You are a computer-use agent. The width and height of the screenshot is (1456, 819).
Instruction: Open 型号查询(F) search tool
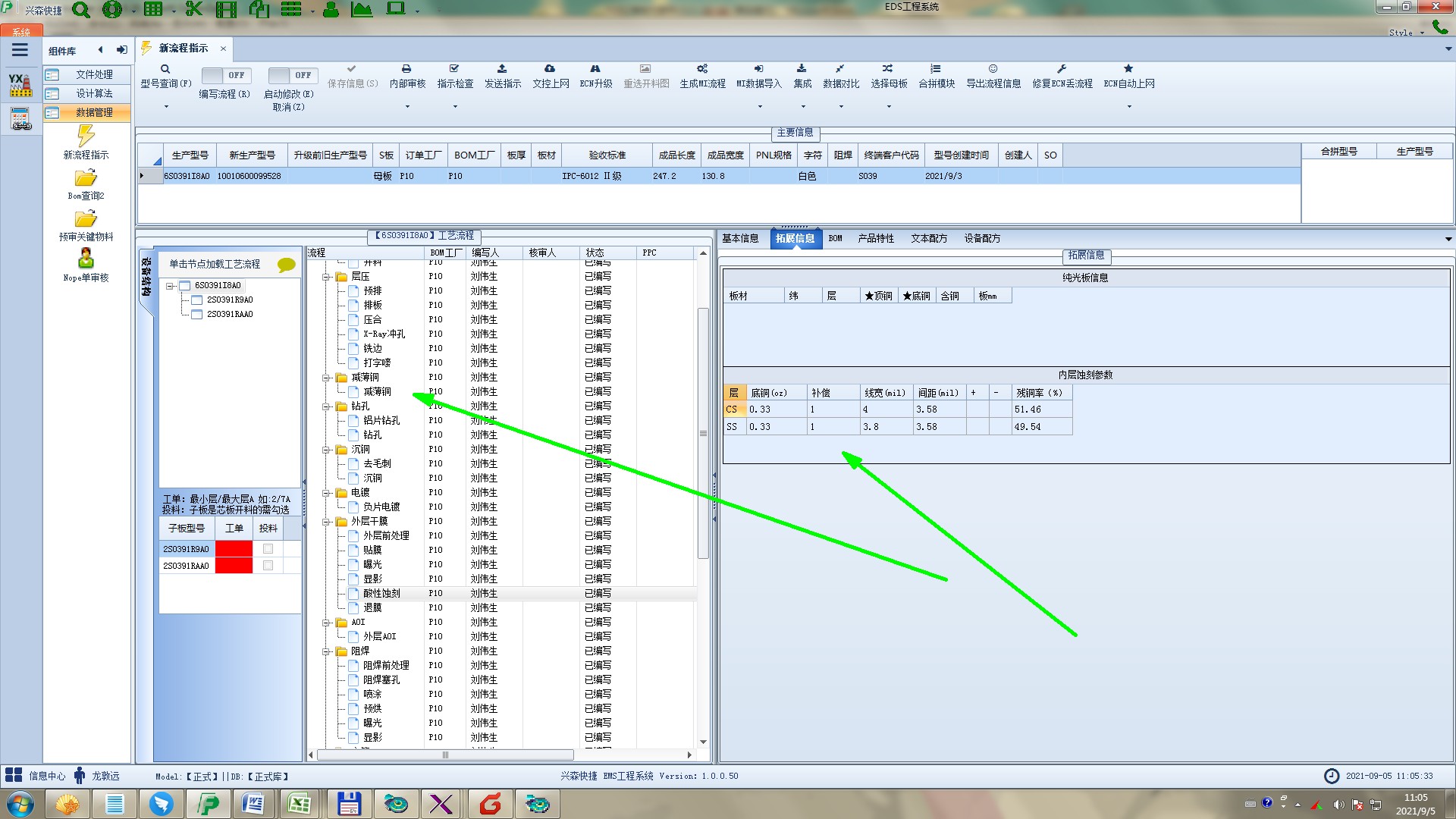pyautogui.click(x=165, y=76)
